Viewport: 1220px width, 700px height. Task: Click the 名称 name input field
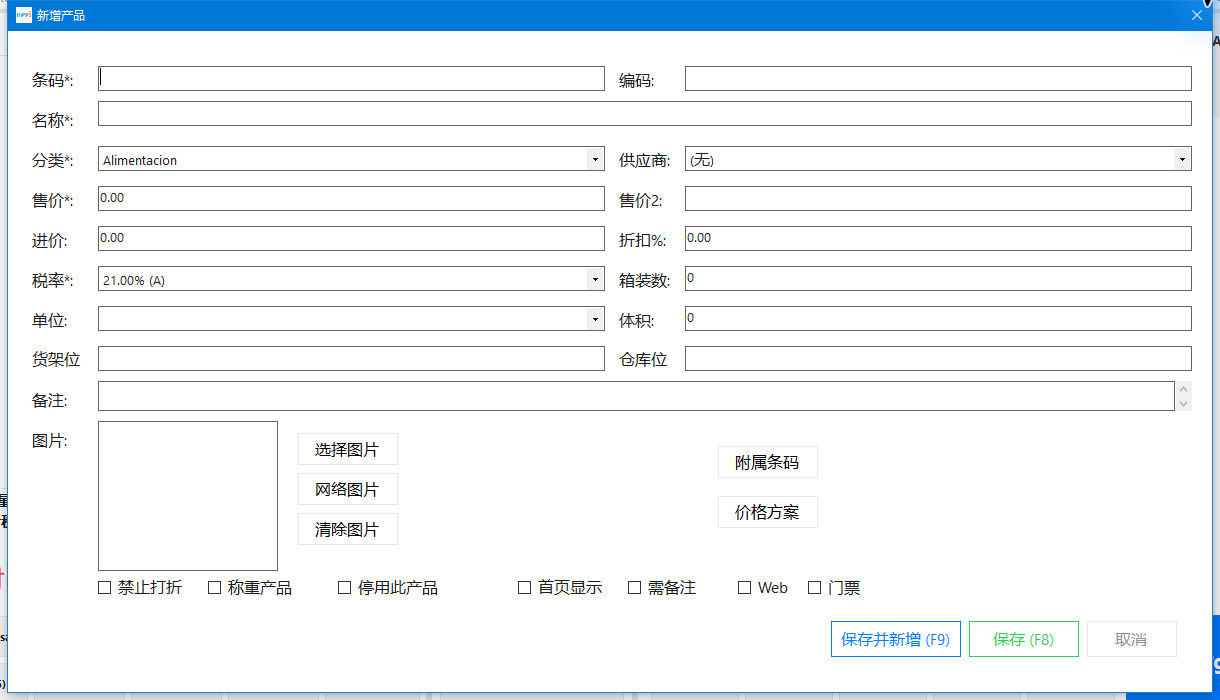coord(645,114)
